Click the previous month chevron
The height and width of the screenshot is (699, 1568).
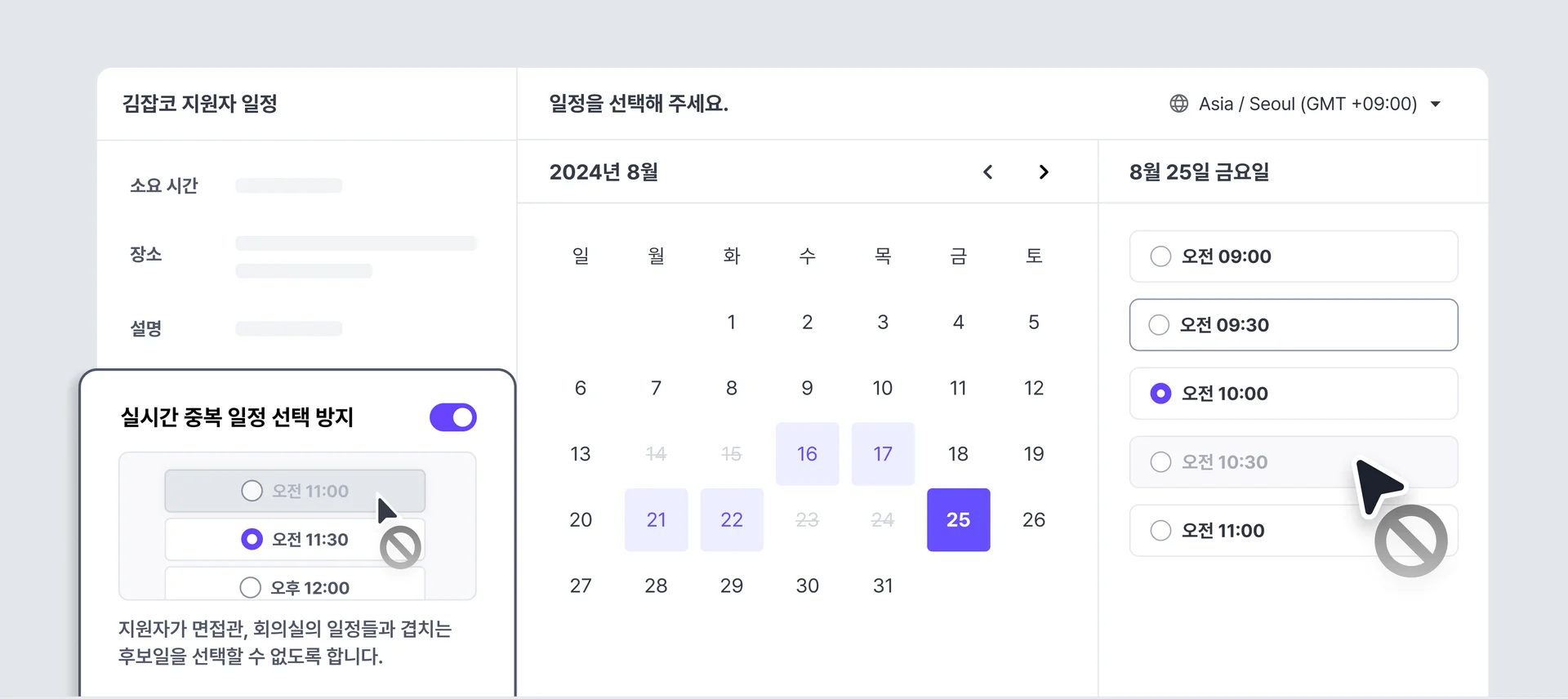[988, 171]
